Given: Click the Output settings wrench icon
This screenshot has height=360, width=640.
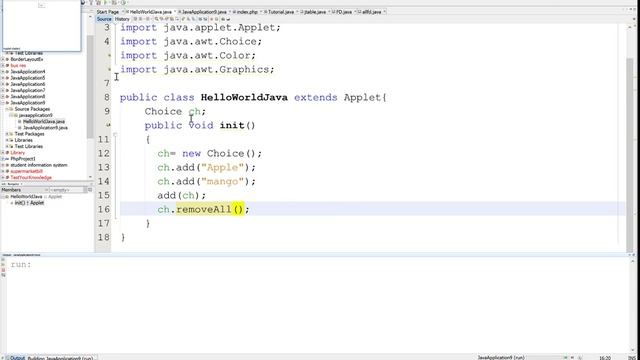Looking at the screenshot, I should click(x=3, y=276).
